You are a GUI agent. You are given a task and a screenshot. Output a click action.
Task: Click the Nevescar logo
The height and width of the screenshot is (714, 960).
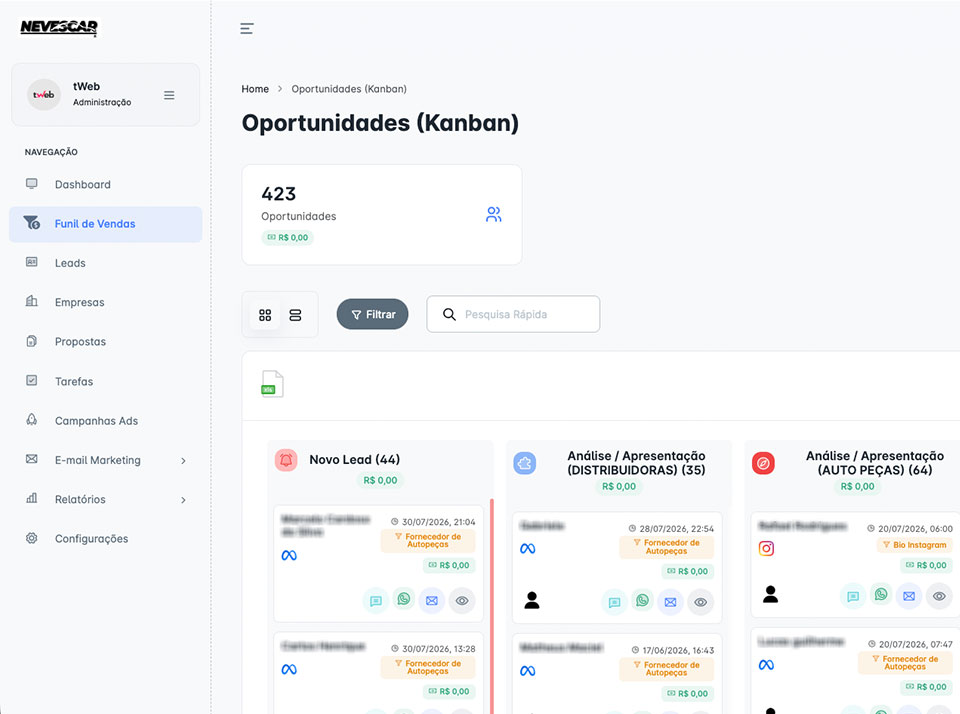pos(59,28)
